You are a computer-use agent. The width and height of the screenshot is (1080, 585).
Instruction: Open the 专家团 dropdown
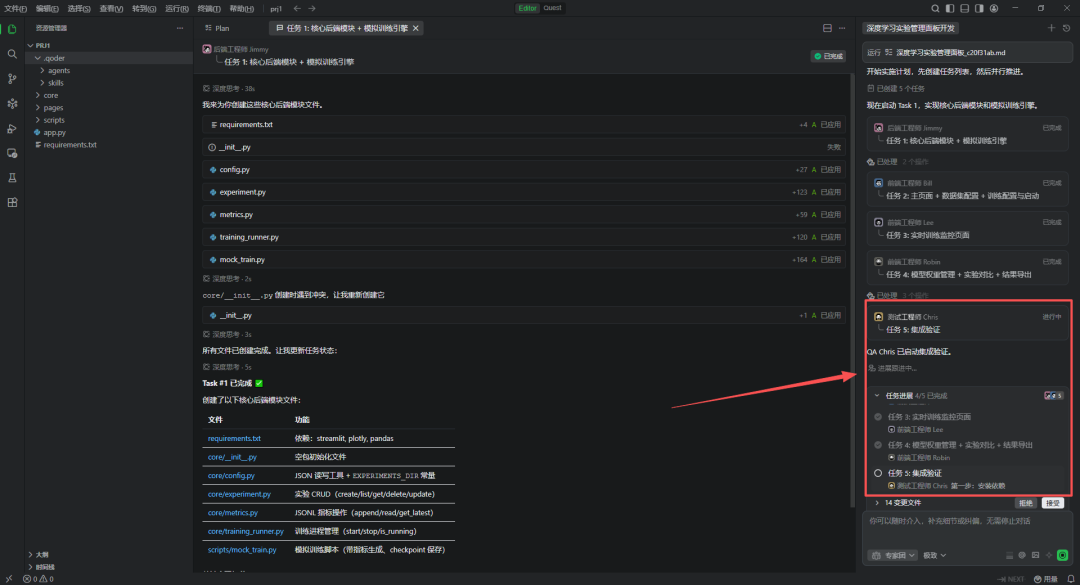893,555
